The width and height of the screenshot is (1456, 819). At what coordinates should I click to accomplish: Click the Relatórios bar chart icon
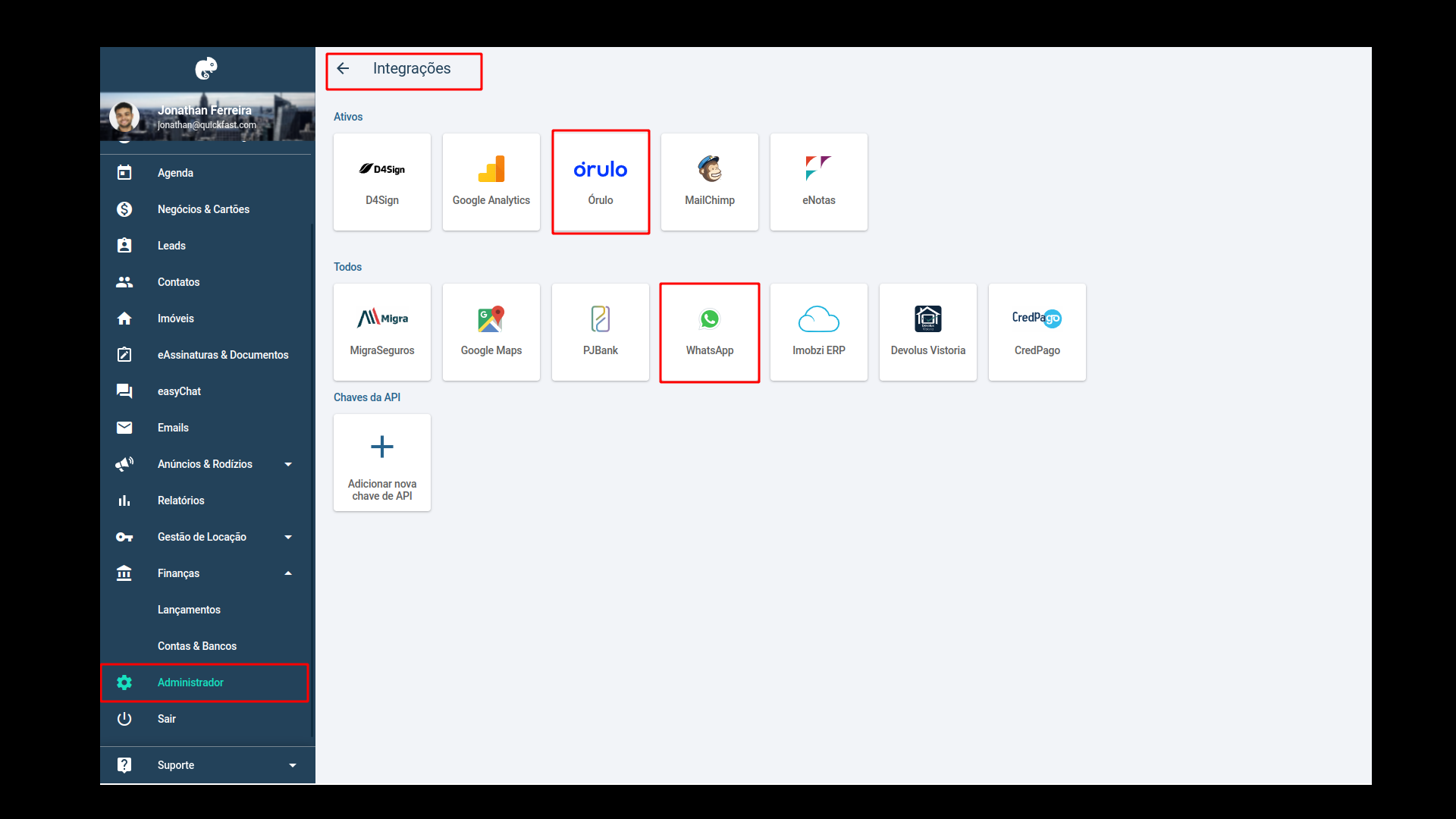(124, 500)
